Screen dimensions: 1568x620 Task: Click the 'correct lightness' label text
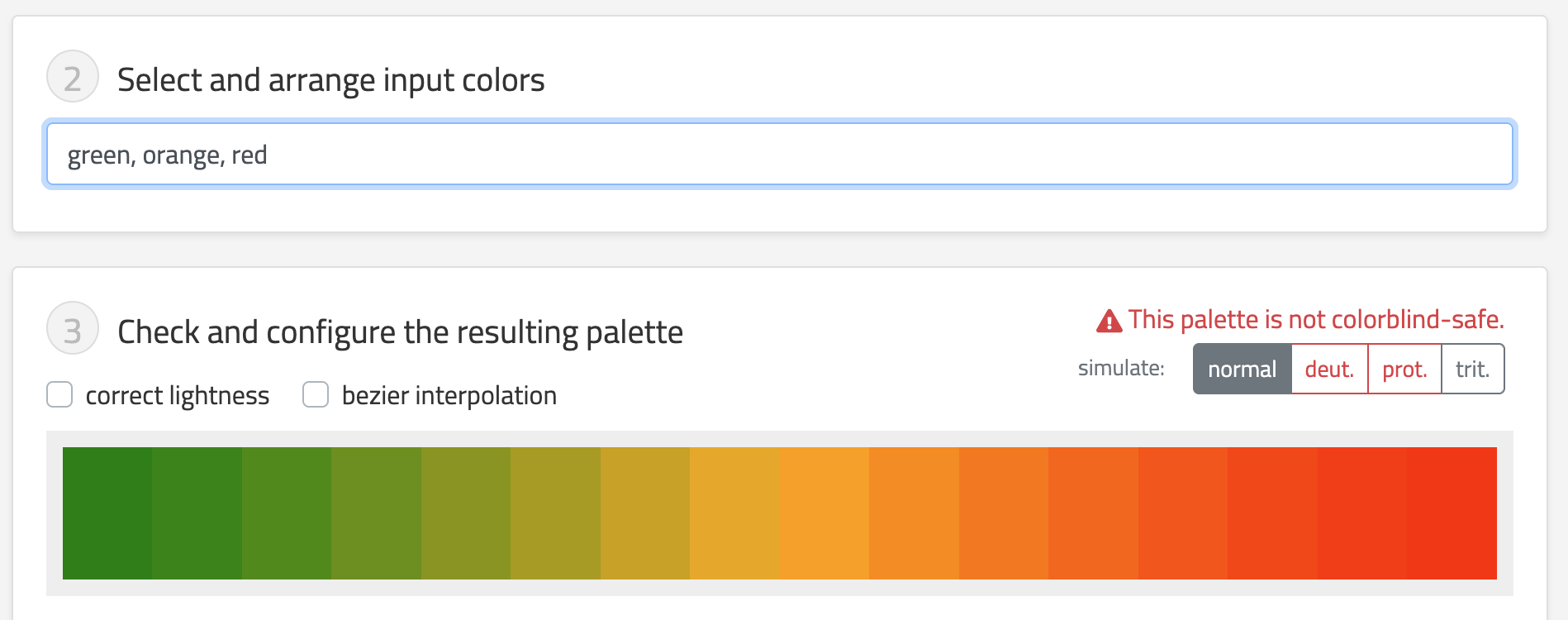click(x=177, y=395)
